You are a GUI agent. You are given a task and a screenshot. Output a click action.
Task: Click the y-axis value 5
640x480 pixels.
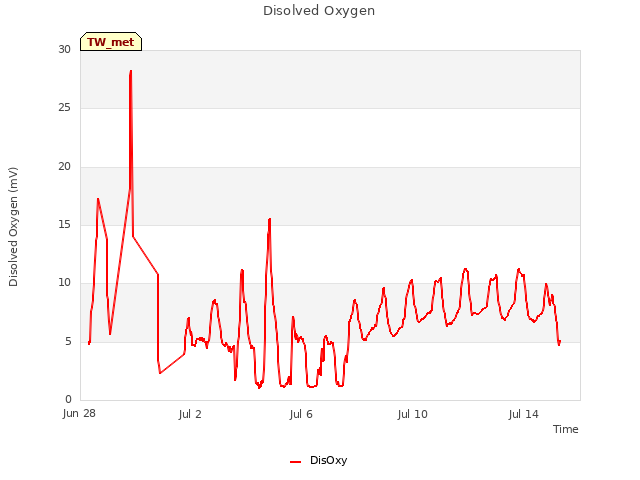68,341
